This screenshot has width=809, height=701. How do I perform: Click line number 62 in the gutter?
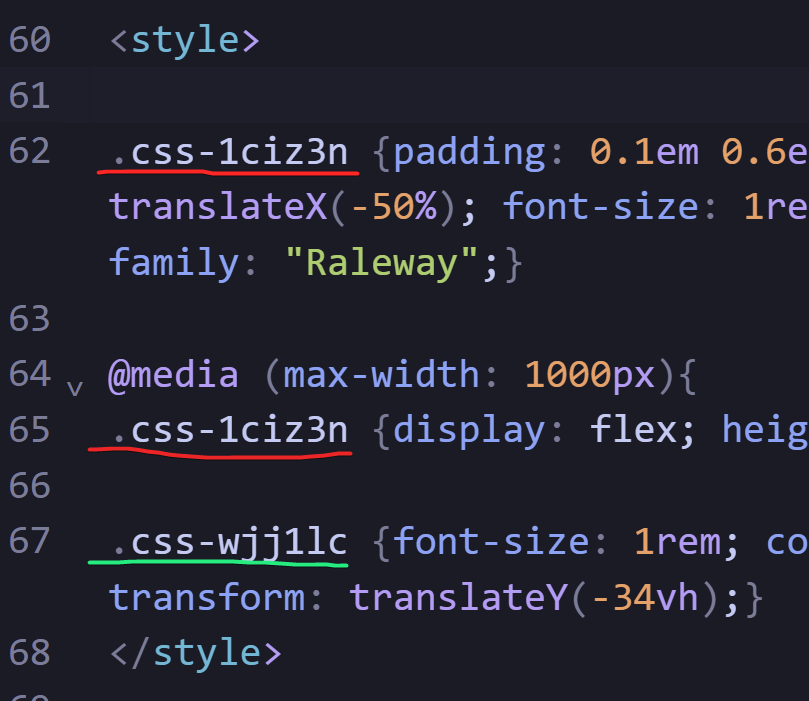(x=29, y=151)
